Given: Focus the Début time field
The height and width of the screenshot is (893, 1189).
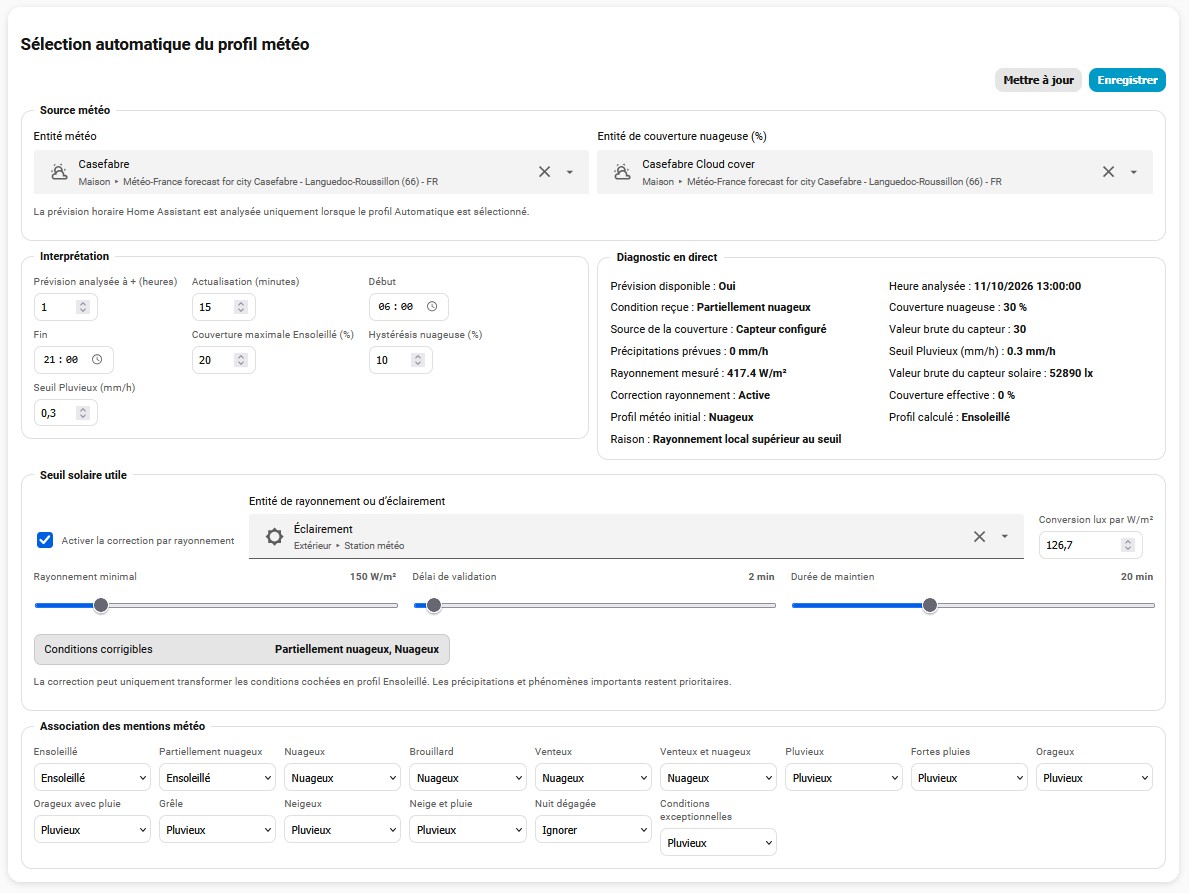Looking at the screenshot, I should click(408, 307).
